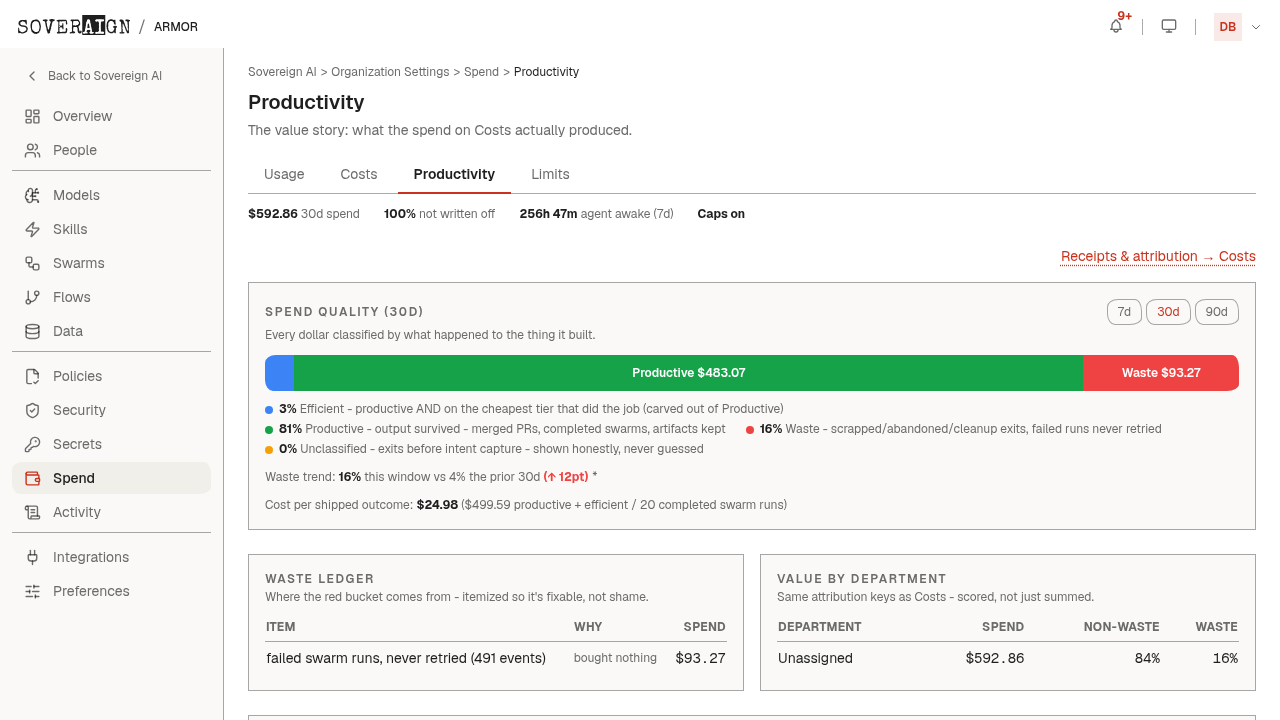Click the Waste trend 12pt increase indicator
This screenshot has height=720, width=1280.
tap(566, 477)
